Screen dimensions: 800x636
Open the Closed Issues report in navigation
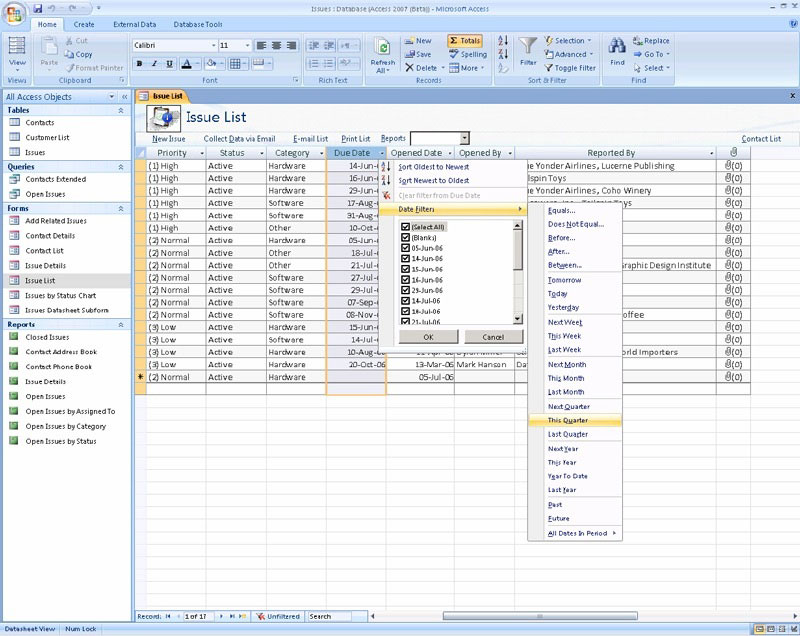point(46,338)
